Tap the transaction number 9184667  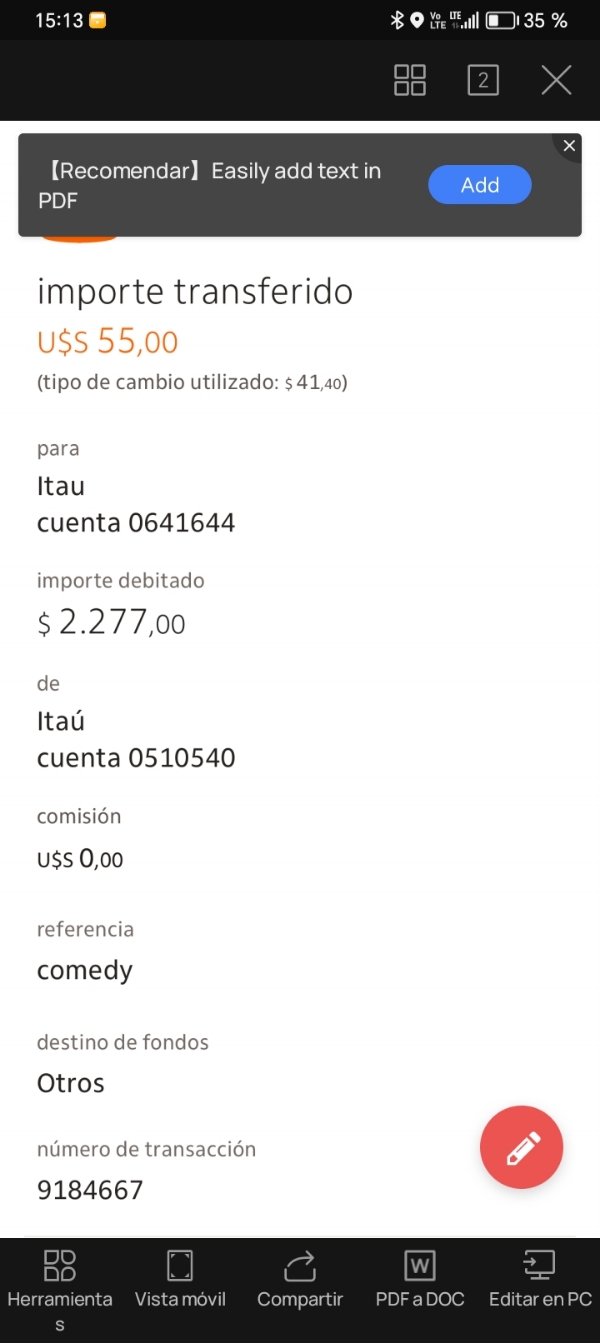(90, 1190)
